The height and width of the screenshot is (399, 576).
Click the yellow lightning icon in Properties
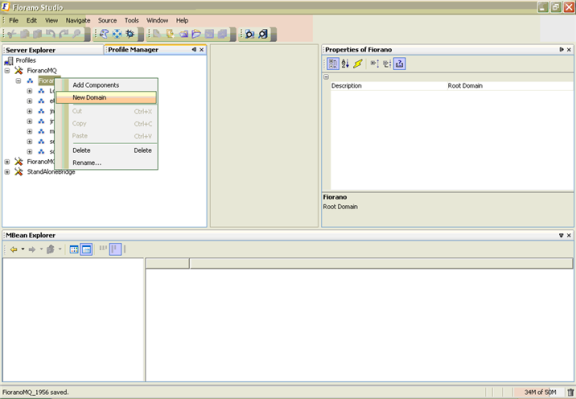358,64
